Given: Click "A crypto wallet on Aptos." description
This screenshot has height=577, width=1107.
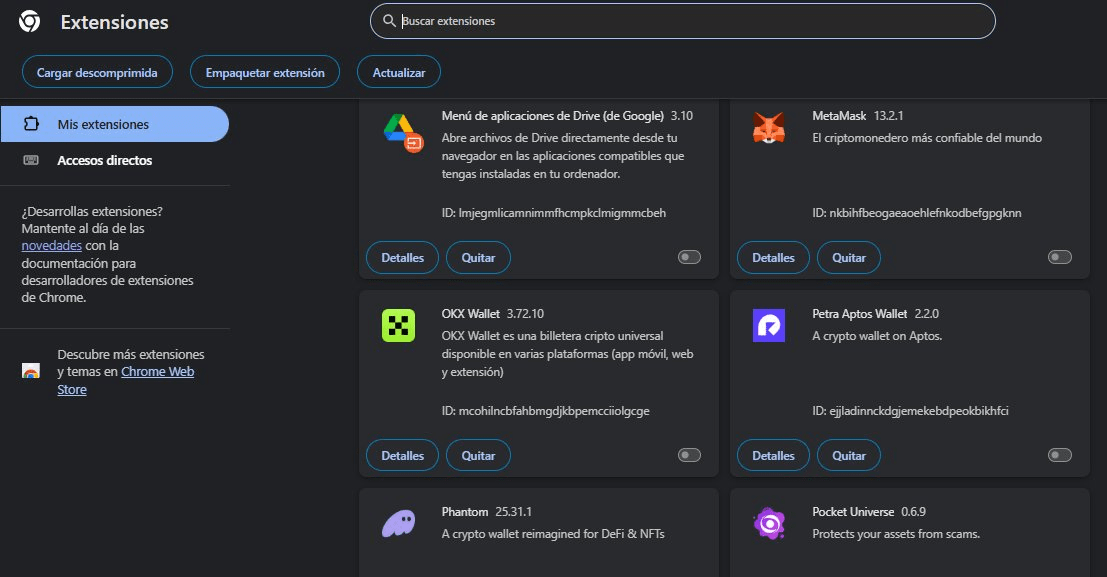Looking at the screenshot, I should point(877,336).
